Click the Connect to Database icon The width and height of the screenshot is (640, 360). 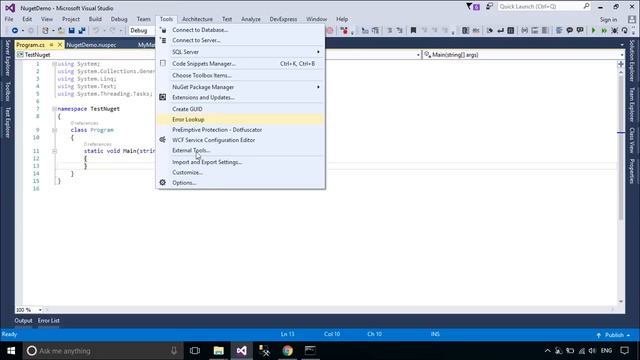162,30
